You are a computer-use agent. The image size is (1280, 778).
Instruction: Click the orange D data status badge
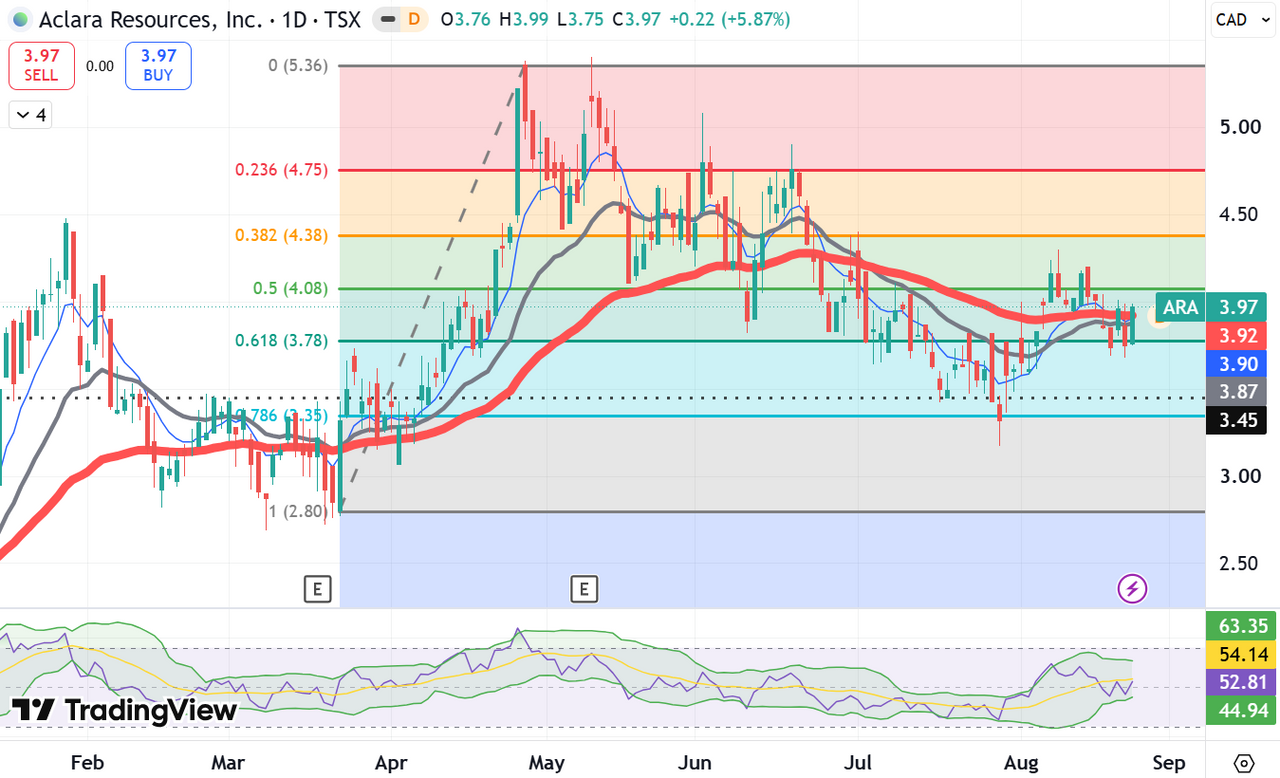(415, 19)
